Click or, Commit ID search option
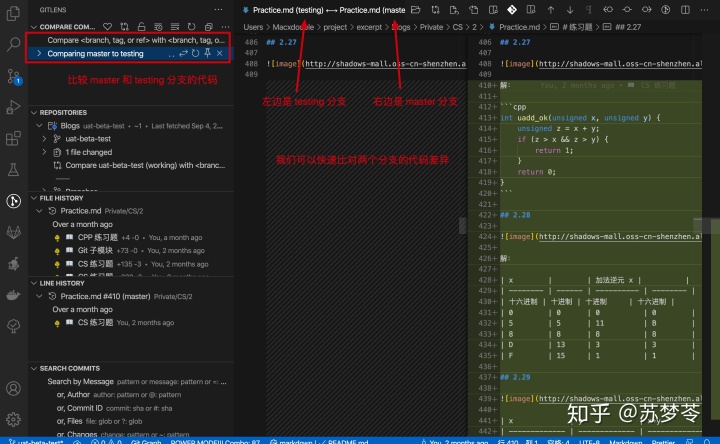This screenshot has width=720, height=444. [x=79, y=408]
